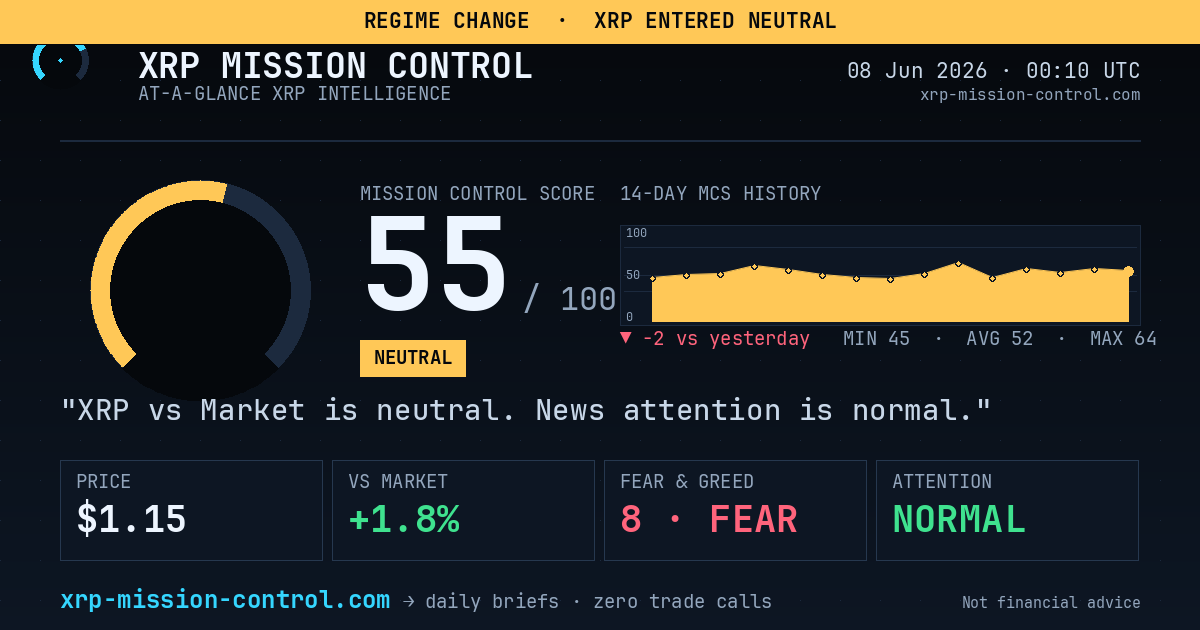Image resolution: width=1200 pixels, height=630 pixels.
Task: Click the "MIN 45" statistic
Action: [x=877, y=338]
